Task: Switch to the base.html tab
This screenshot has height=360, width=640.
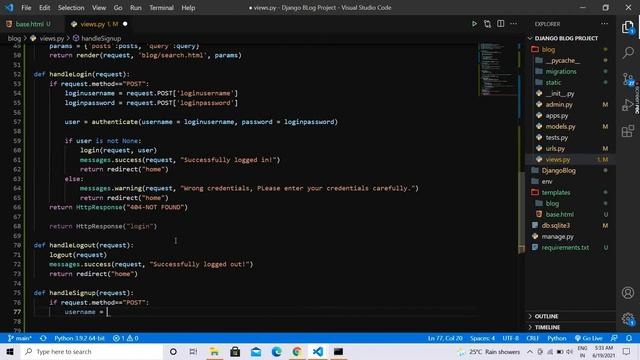Action: click(x=29, y=24)
